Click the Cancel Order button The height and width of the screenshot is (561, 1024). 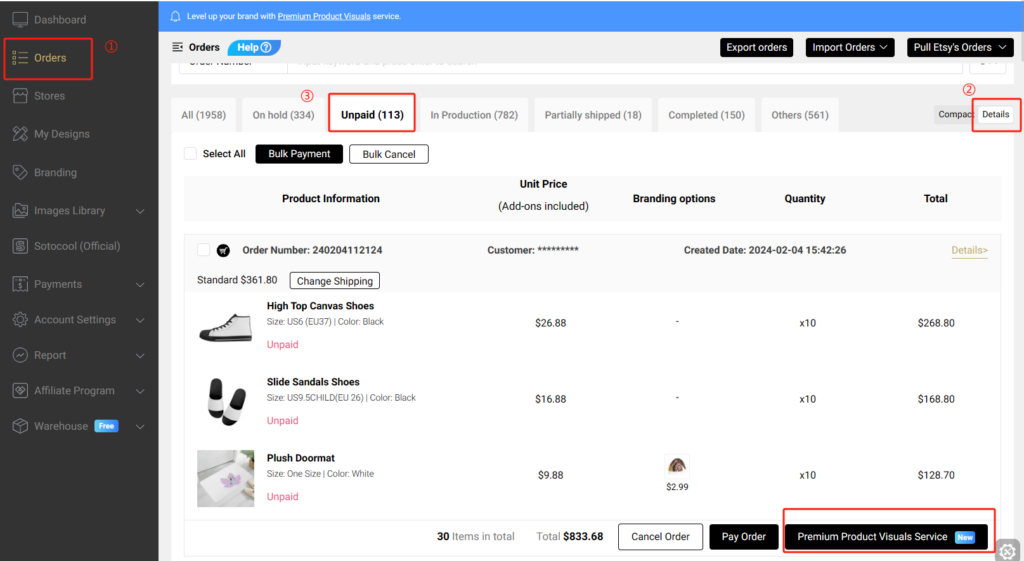[x=660, y=537]
